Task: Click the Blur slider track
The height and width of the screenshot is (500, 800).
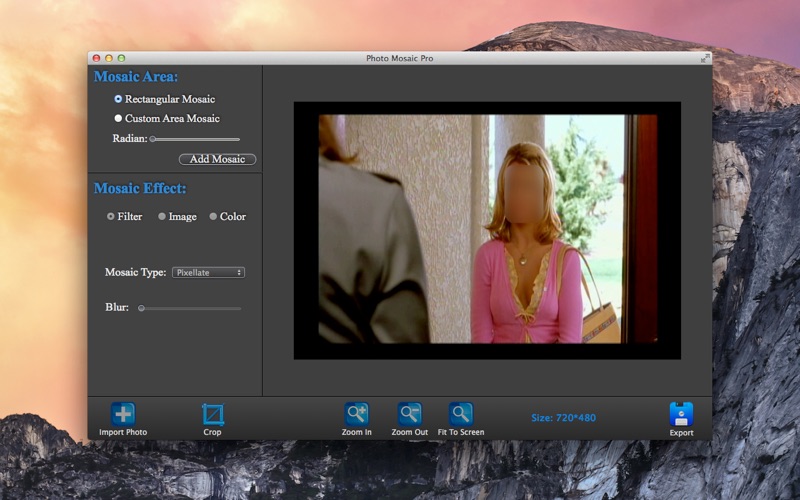Action: (191, 308)
